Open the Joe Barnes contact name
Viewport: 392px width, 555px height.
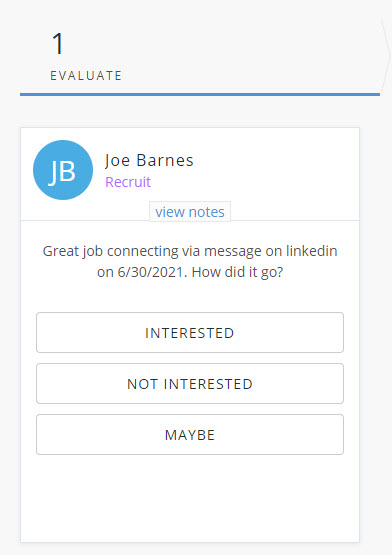(149, 160)
